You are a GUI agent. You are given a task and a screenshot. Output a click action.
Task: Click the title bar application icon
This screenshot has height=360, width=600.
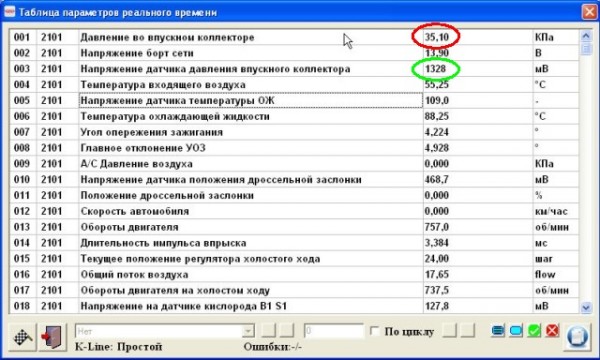tap(9, 11)
